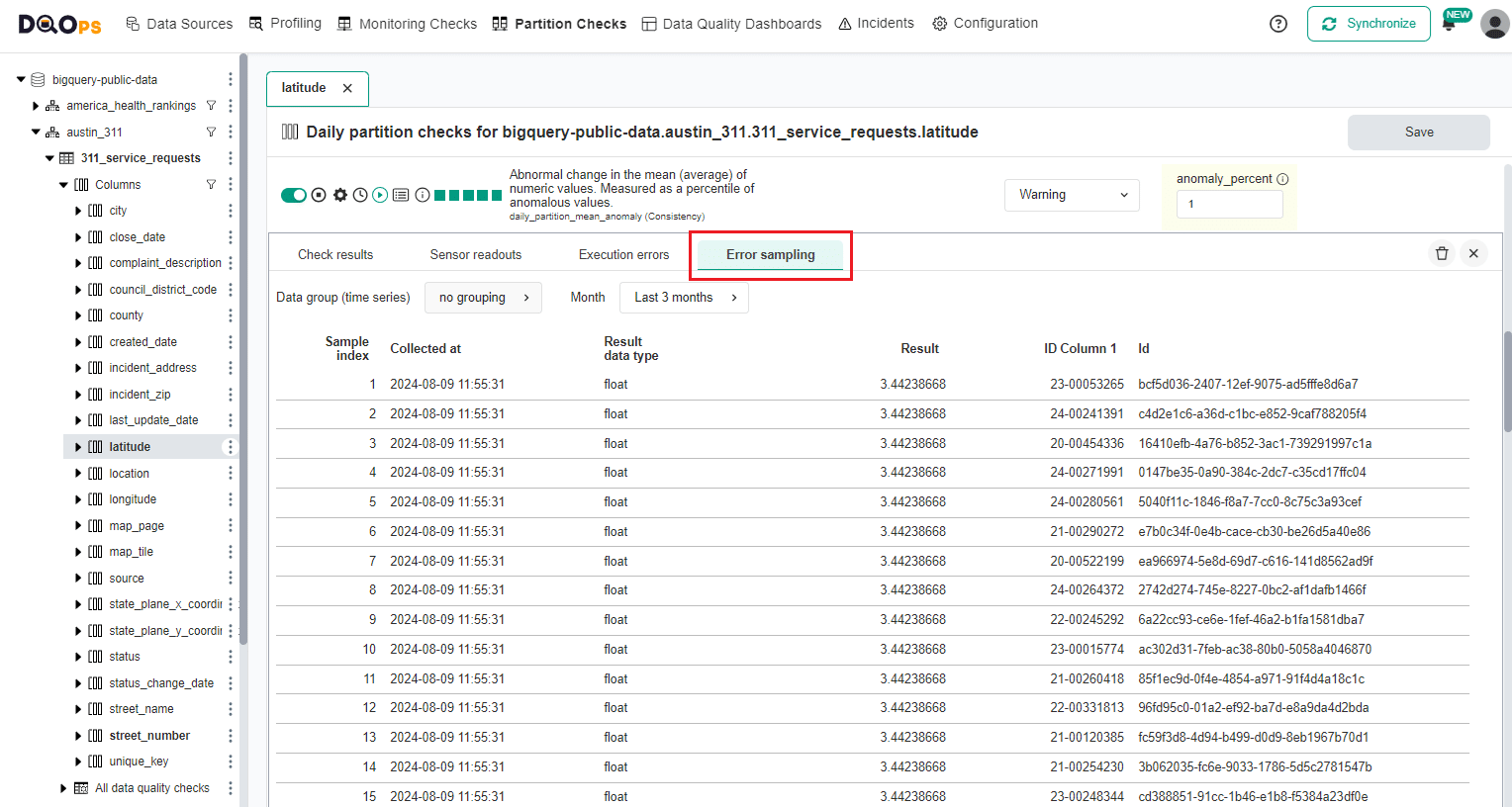This screenshot has height=807, width=1512.
Task: Expand the longitude column node
Action: coord(79,499)
